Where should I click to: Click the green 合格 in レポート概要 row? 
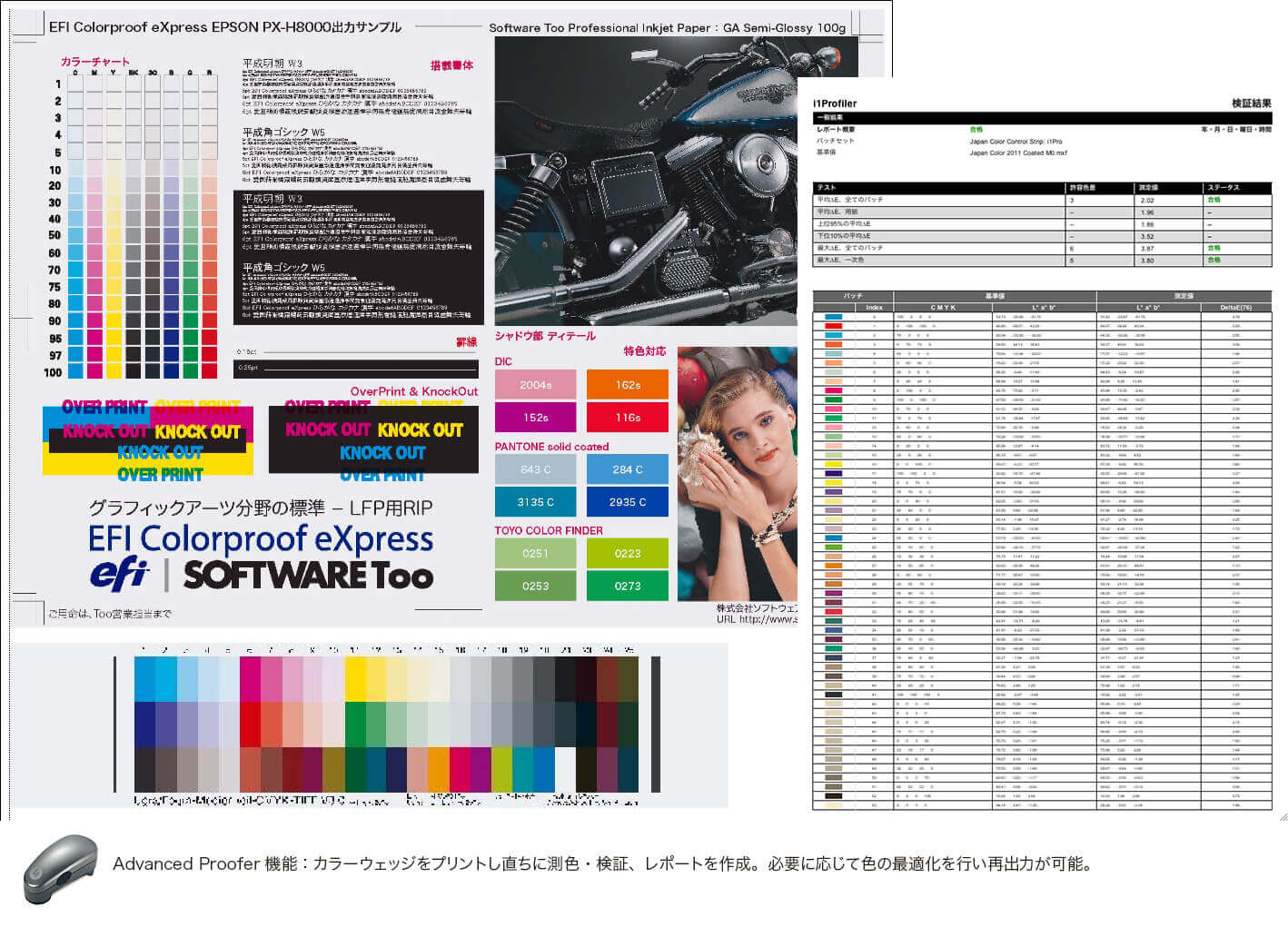976,130
